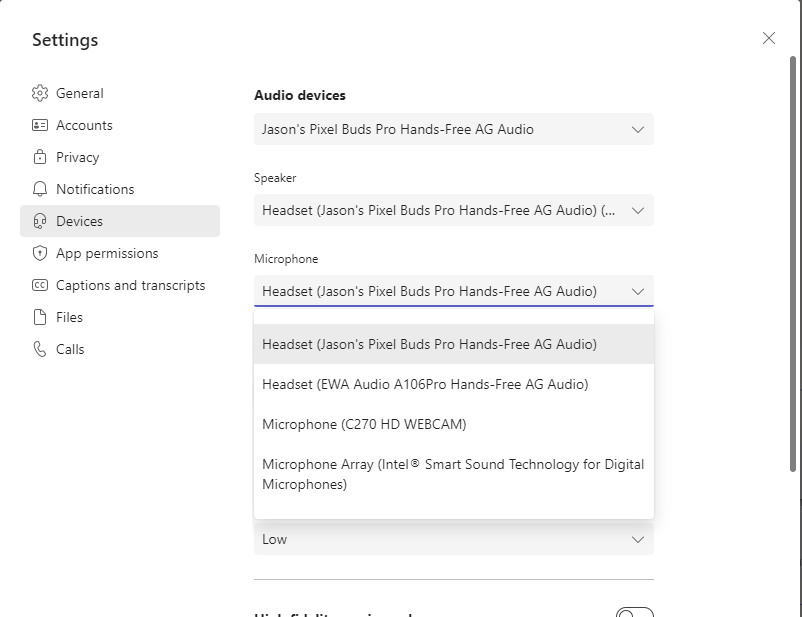Select EWA Audio A106Pro headset microphone

(454, 384)
